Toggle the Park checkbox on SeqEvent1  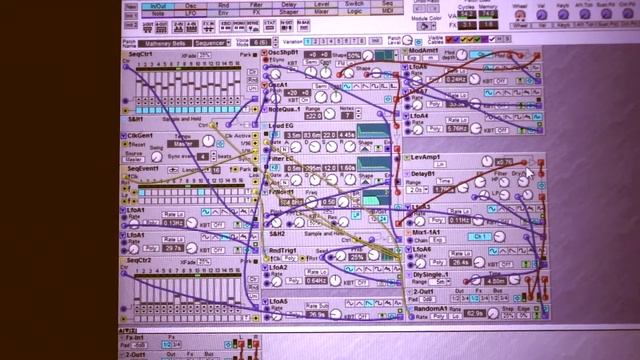coord(256,169)
